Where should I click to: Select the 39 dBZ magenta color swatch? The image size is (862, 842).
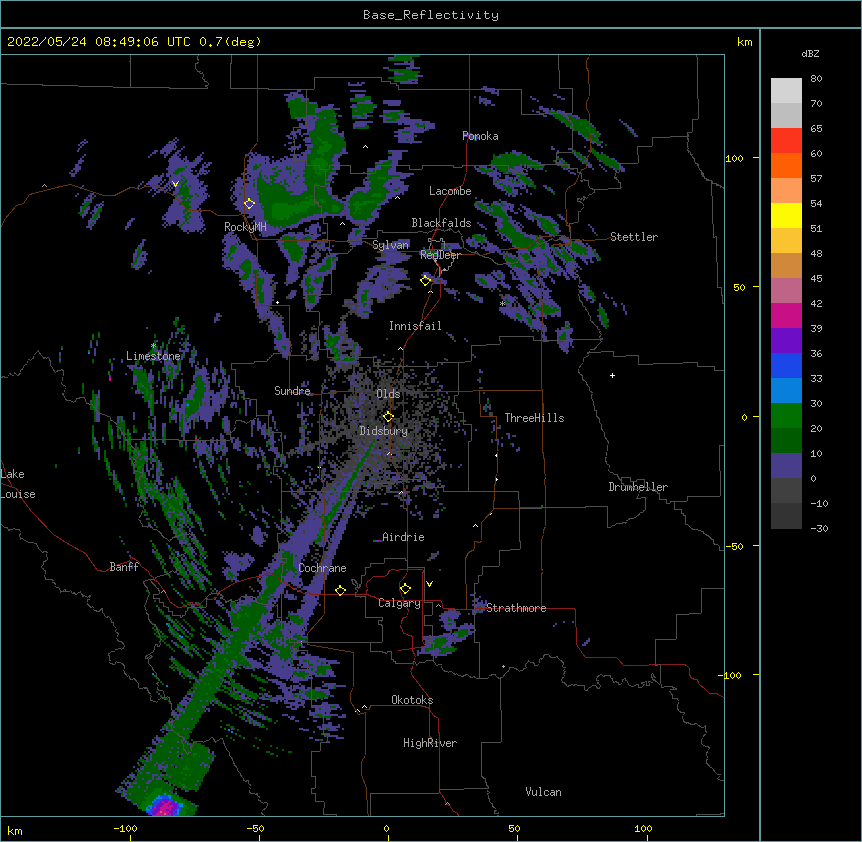(786, 315)
